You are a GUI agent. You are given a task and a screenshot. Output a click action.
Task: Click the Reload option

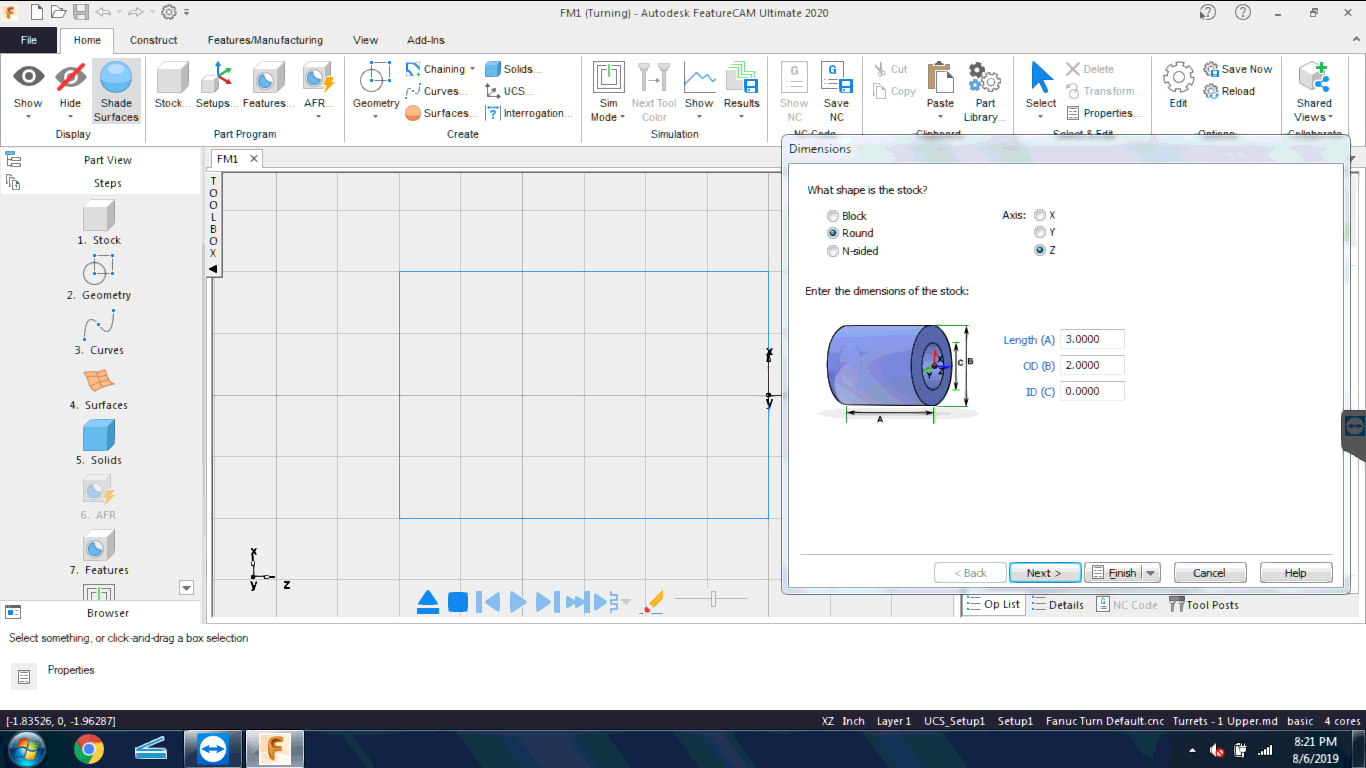[x=1229, y=91]
